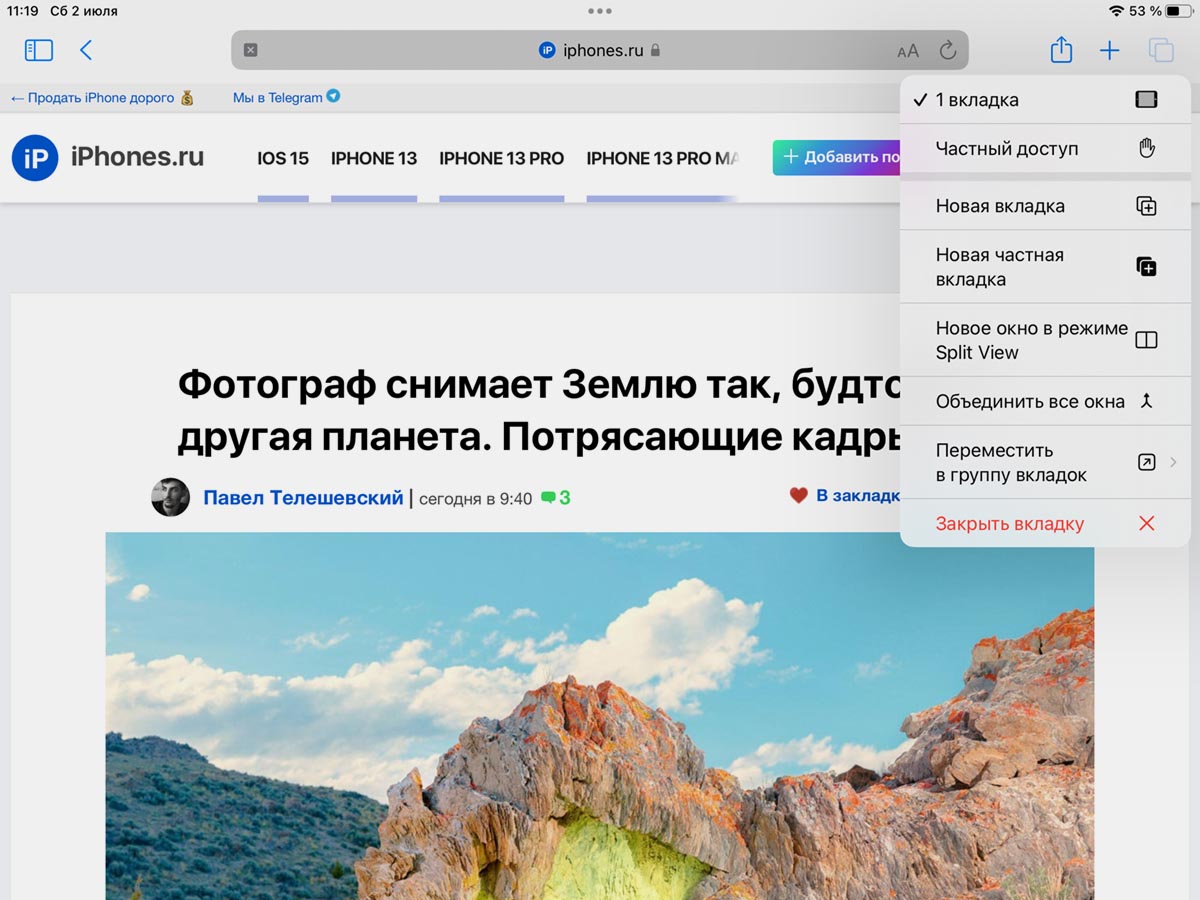Tap the three dots multitasking control
Image resolution: width=1200 pixels, height=900 pixels.
pyautogui.click(x=600, y=11)
